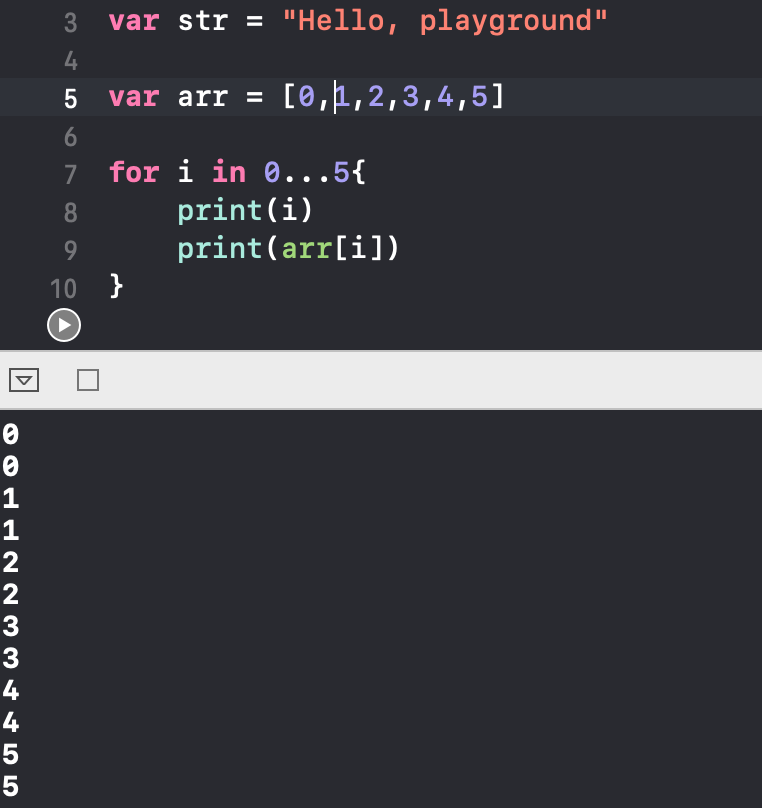
Task: Click the "Hello, playground" string literal
Action: click(x=445, y=22)
